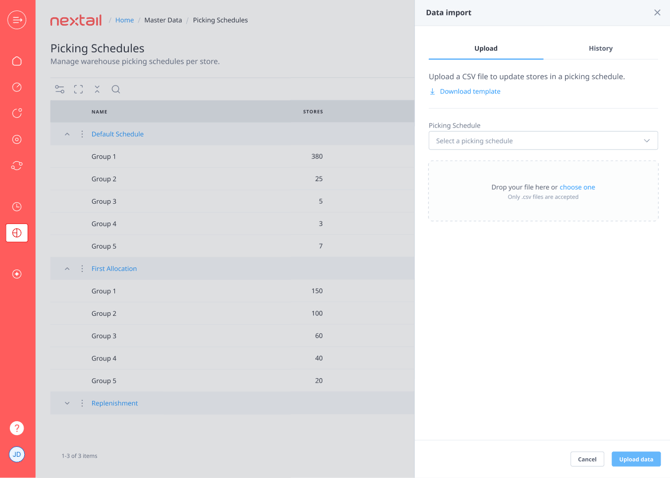Select the highlighted Master Data sidebar icon
Image resolution: width=670 pixels, height=478 pixels.
pos(17,233)
